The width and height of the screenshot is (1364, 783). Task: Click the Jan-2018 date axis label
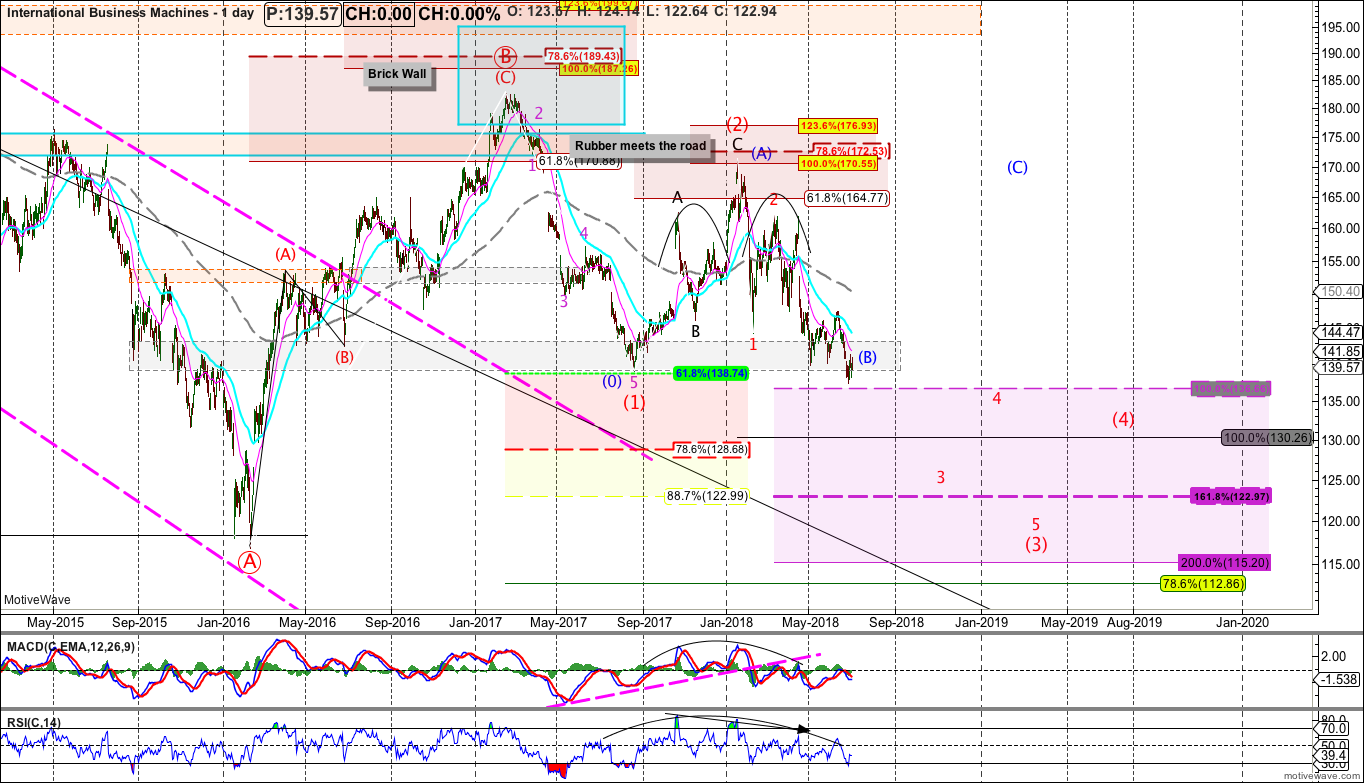727,621
